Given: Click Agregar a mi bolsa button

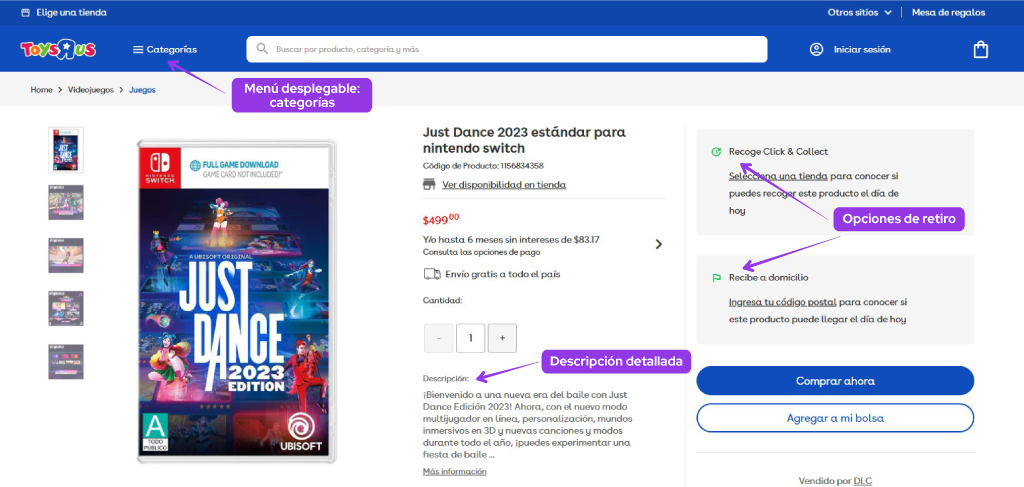Looking at the screenshot, I should [x=834, y=418].
